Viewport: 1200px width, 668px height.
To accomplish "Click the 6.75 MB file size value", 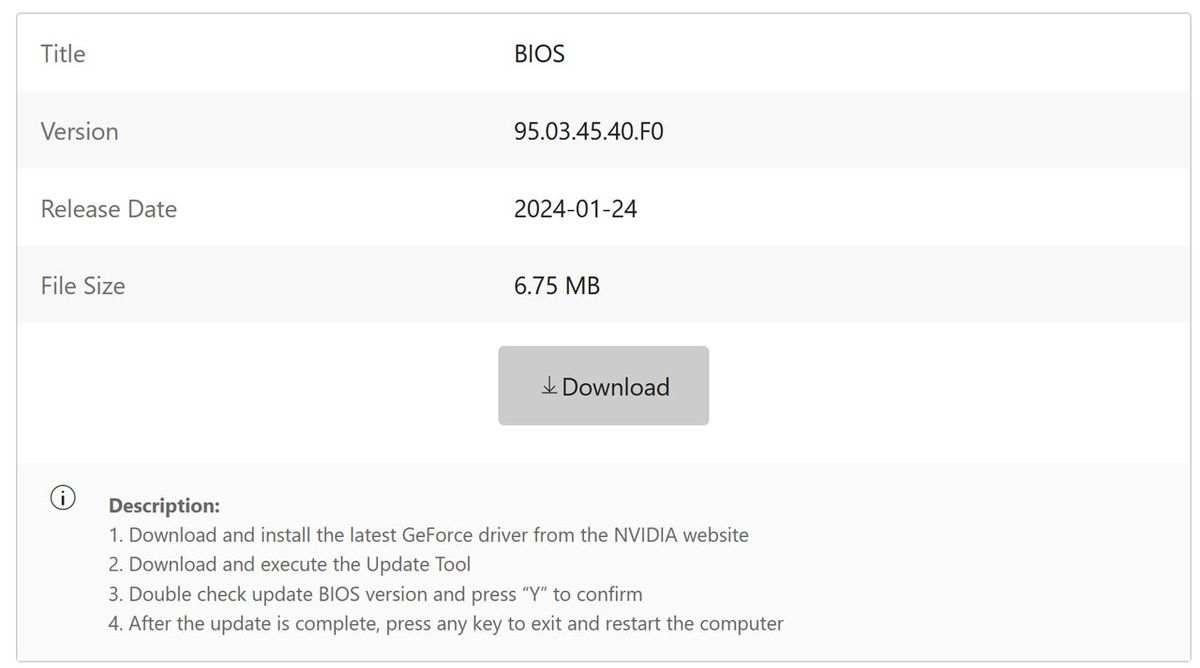I will [557, 286].
